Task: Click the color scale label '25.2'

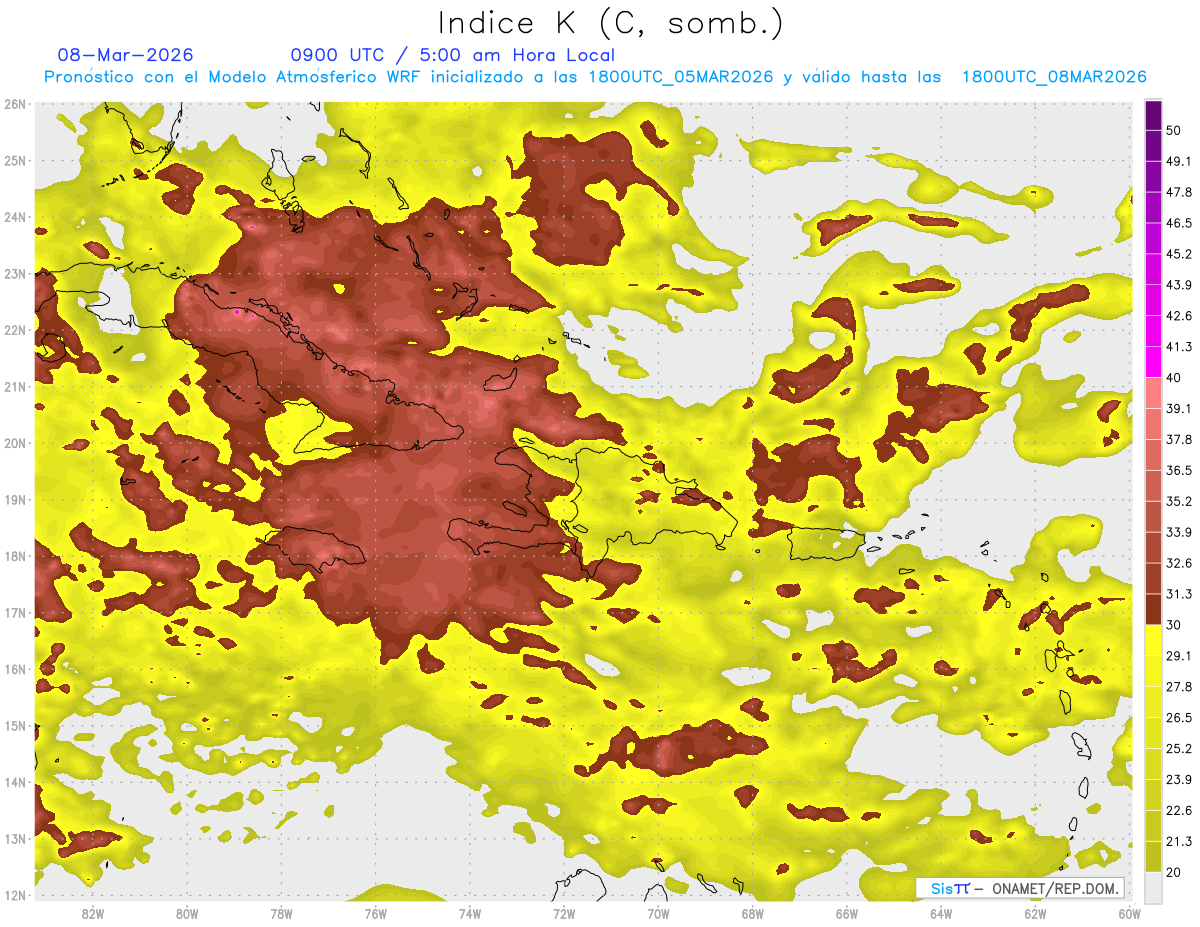Action: [1178, 748]
